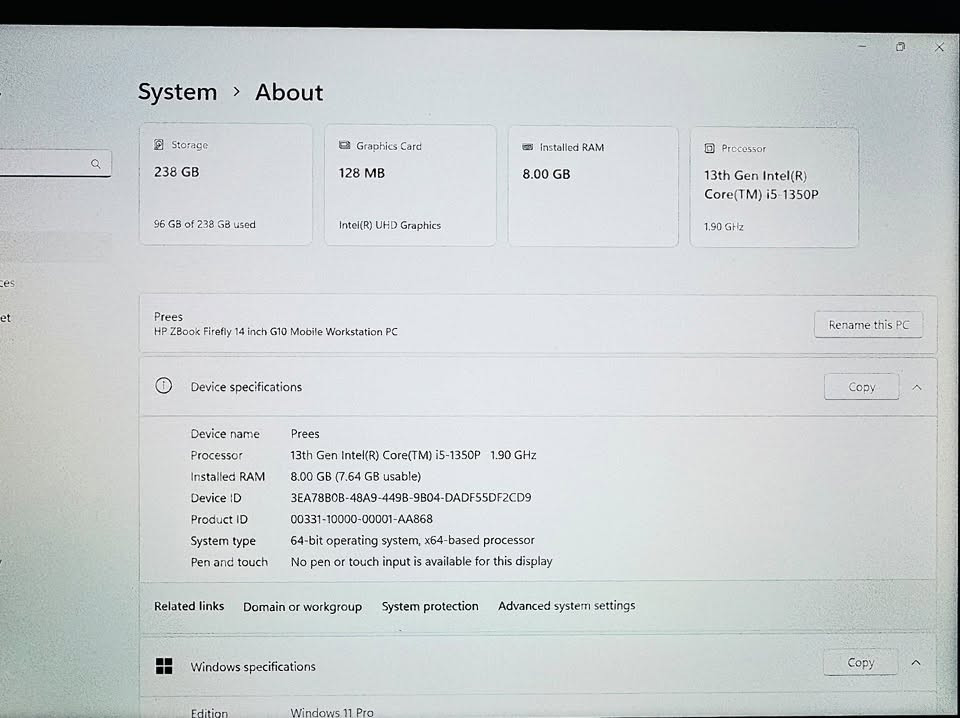This screenshot has width=960, height=718.
Task: Click the Device specifications info icon
Action: click(x=163, y=386)
